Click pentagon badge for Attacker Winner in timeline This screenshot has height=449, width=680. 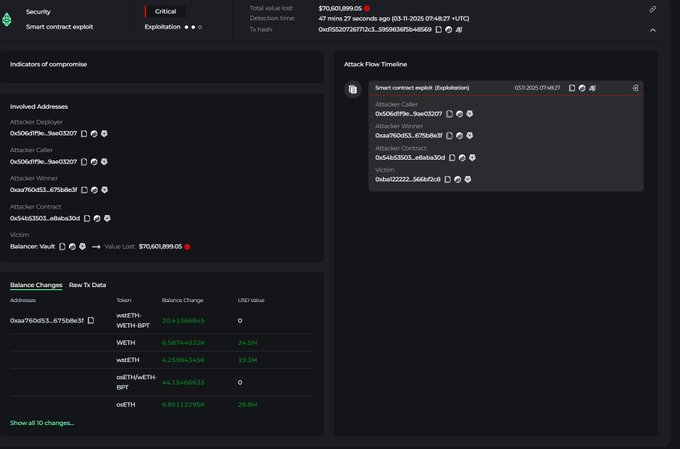point(470,136)
